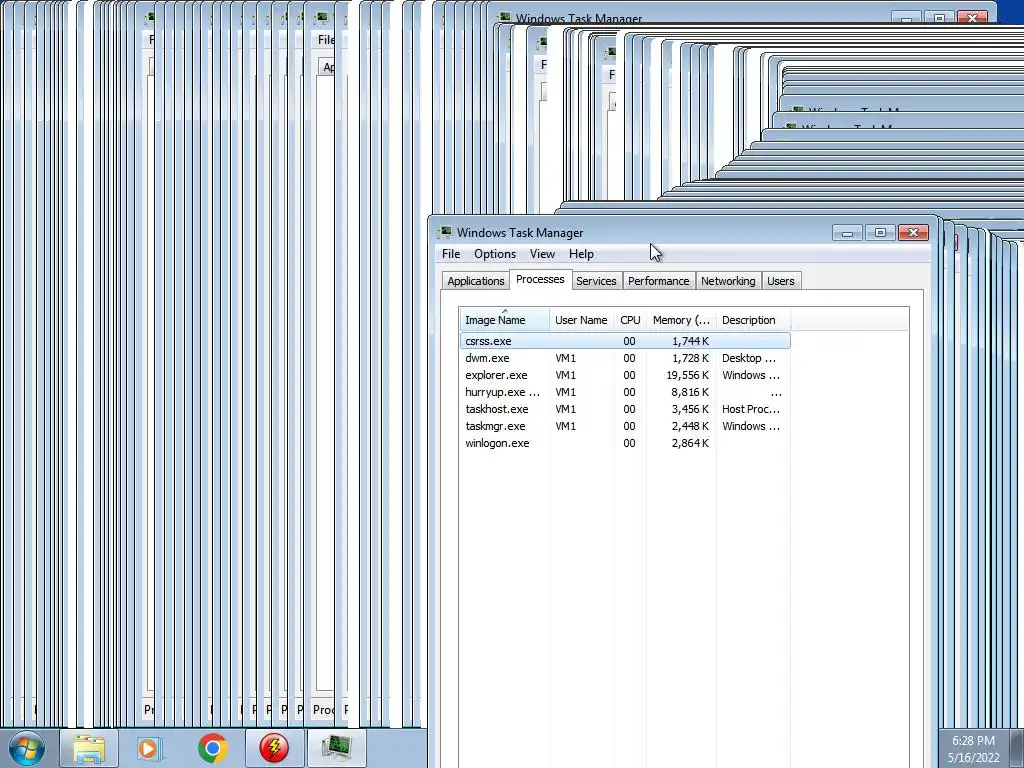Maximize the front Task Manager window
Image resolution: width=1024 pixels, height=768 pixels.
point(880,232)
